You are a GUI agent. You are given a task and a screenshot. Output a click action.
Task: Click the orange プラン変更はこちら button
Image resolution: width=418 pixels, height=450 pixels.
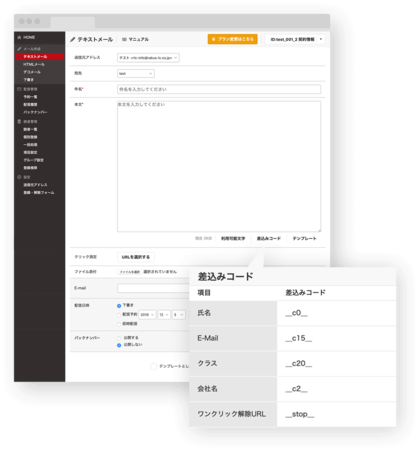tap(233, 39)
